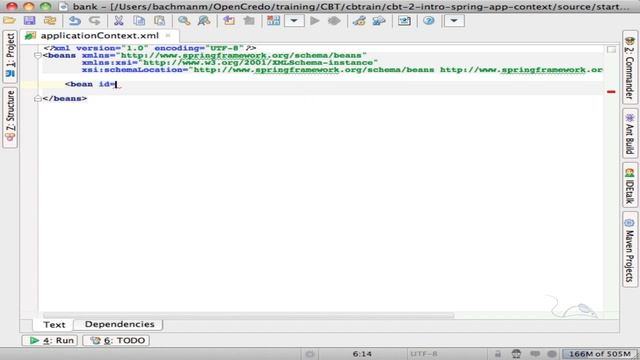The height and width of the screenshot is (360, 640).
Task: Open the Ant Build side panel
Action: pos(630,133)
